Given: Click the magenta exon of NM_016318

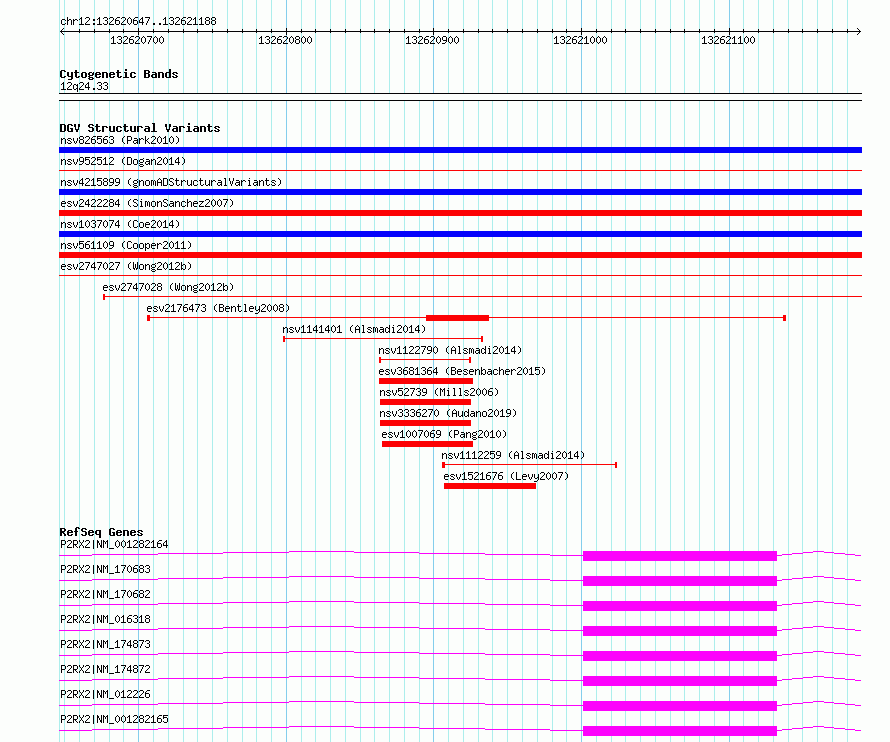Looking at the screenshot, I should (680, 631).
